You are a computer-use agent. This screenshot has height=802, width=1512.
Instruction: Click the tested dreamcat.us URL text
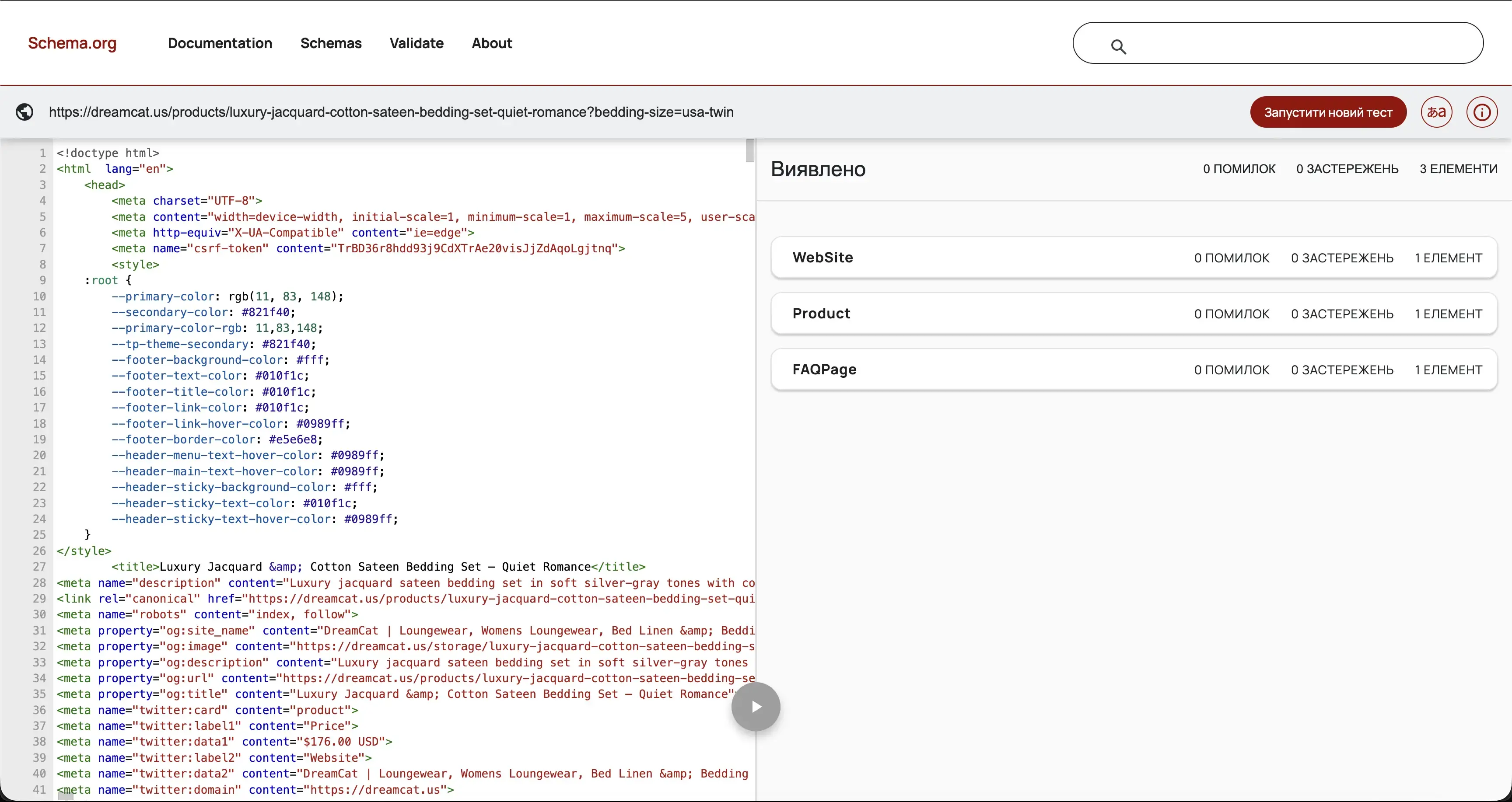click(x=391, y=112)
